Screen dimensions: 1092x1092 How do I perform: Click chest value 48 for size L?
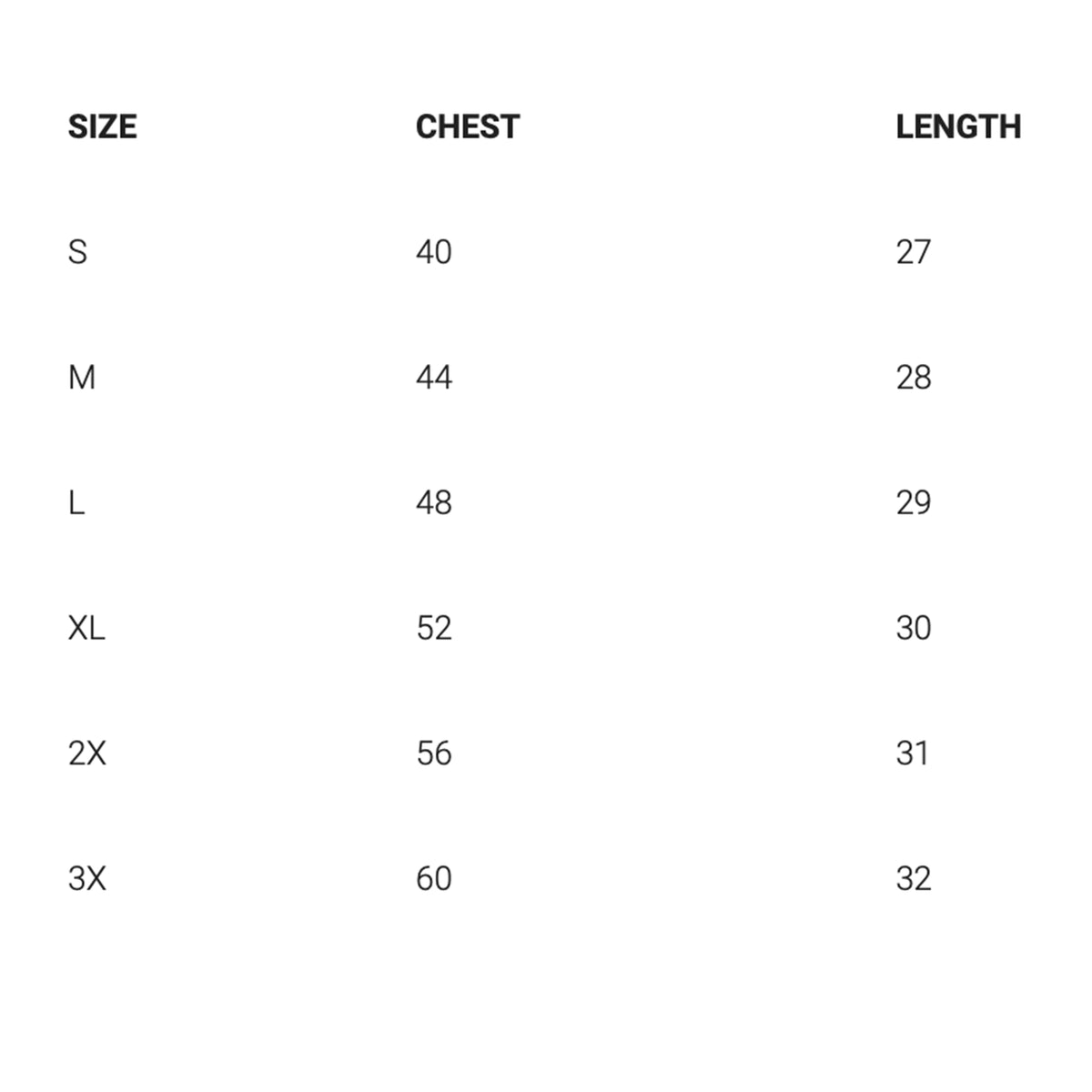[433, 503]
